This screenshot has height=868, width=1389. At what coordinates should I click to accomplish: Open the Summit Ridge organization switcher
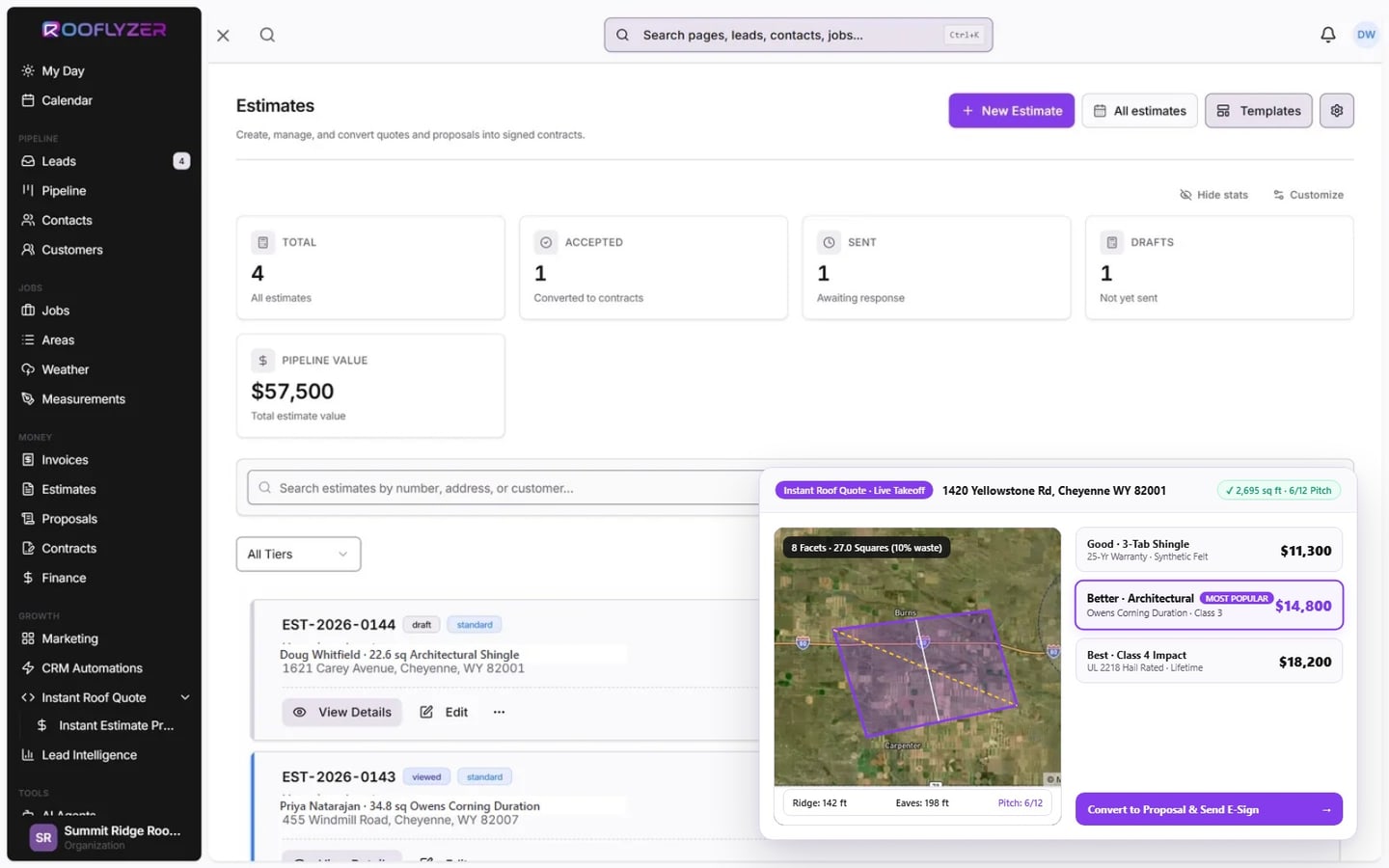[104, 837]
